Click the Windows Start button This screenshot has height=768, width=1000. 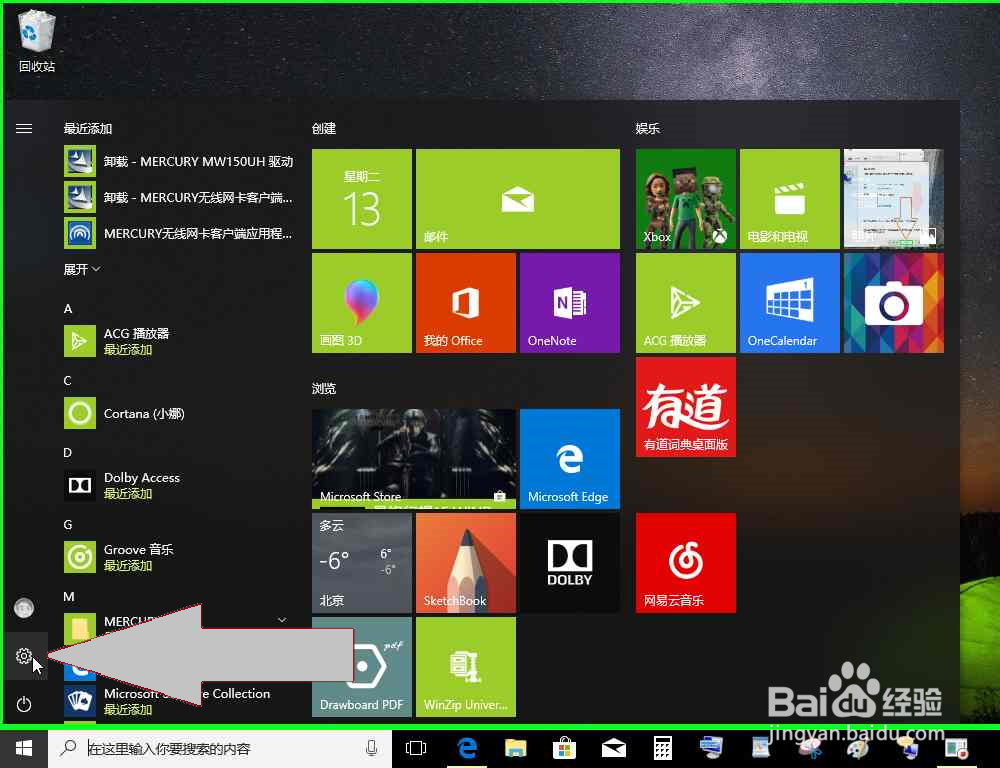pos(24,748)
